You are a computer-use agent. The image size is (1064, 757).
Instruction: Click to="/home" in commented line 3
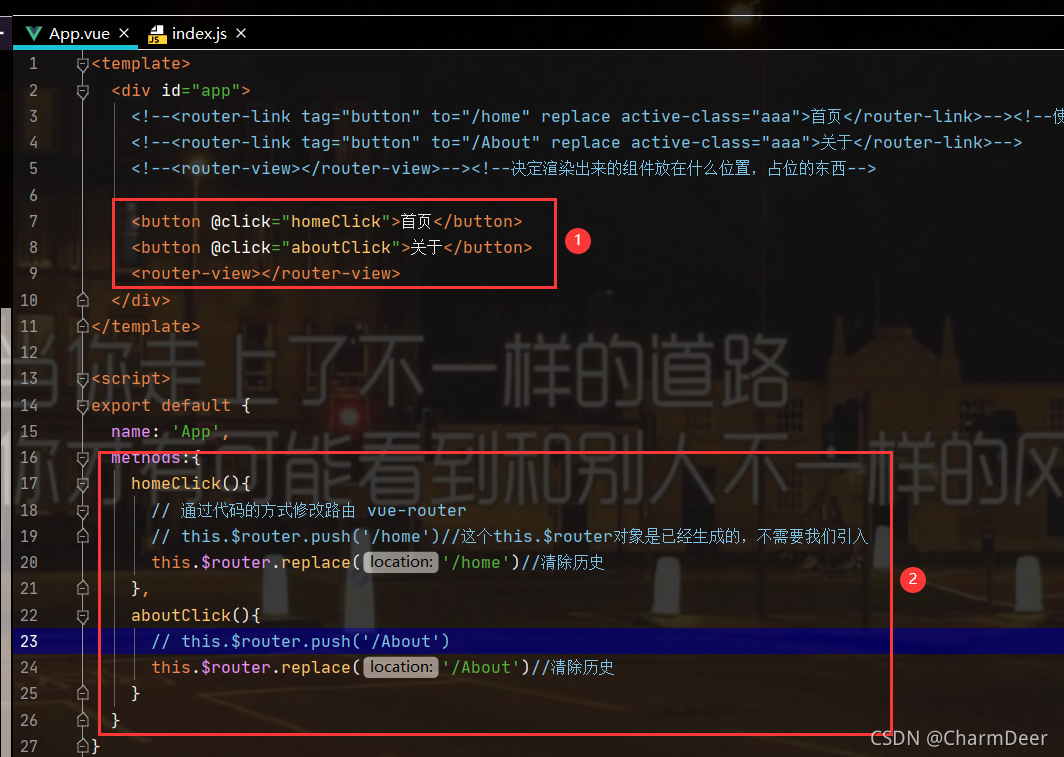[480, 117]
